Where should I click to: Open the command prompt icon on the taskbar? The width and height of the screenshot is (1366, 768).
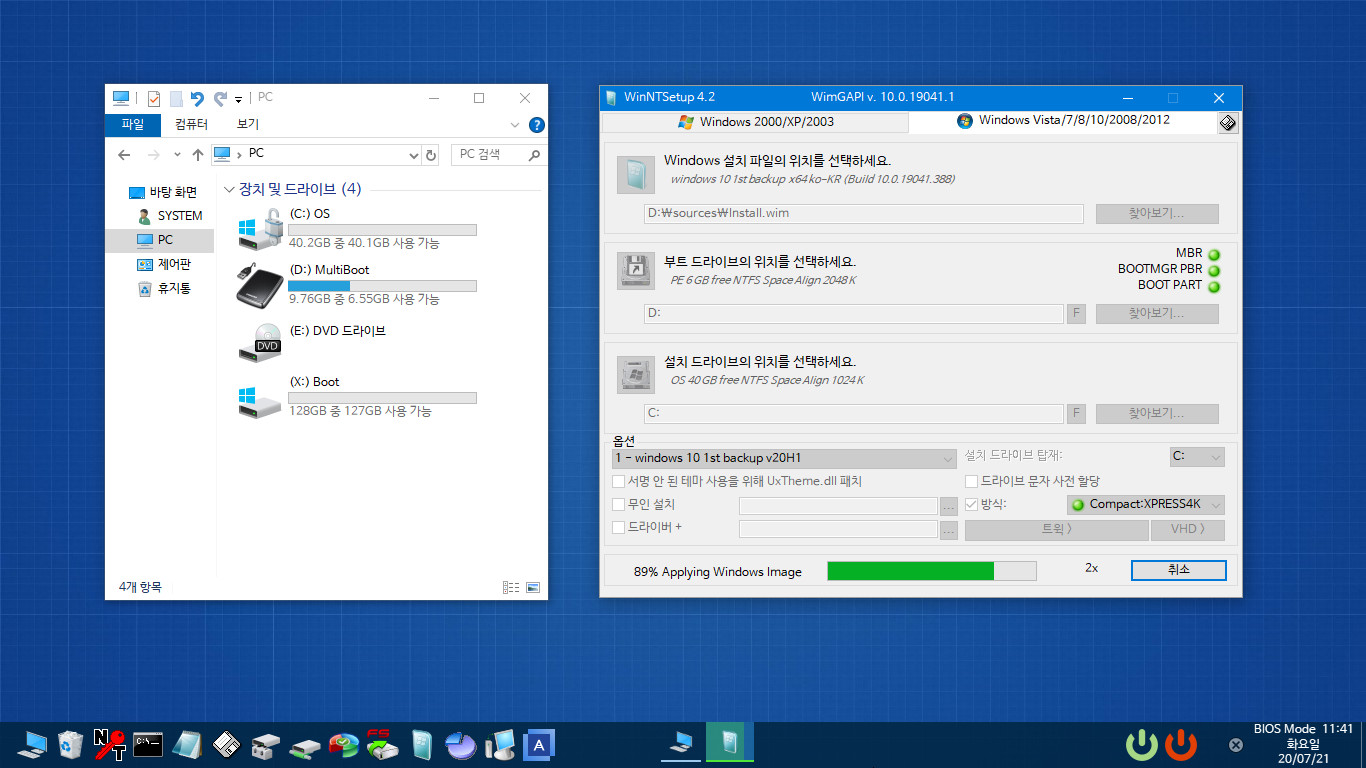[148, 742]
